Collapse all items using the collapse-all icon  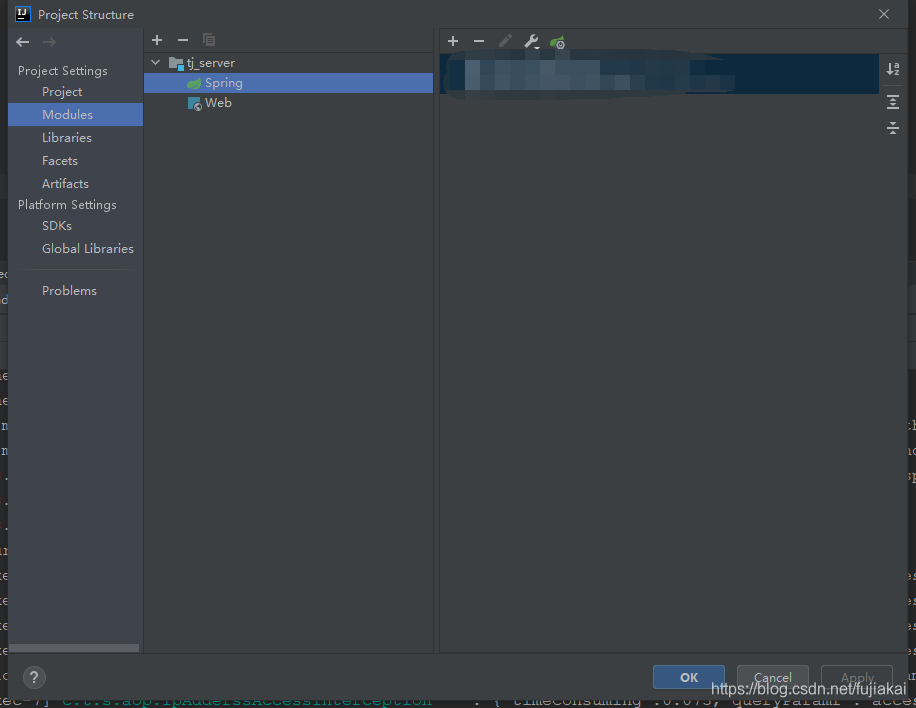[x=893, y=128]
